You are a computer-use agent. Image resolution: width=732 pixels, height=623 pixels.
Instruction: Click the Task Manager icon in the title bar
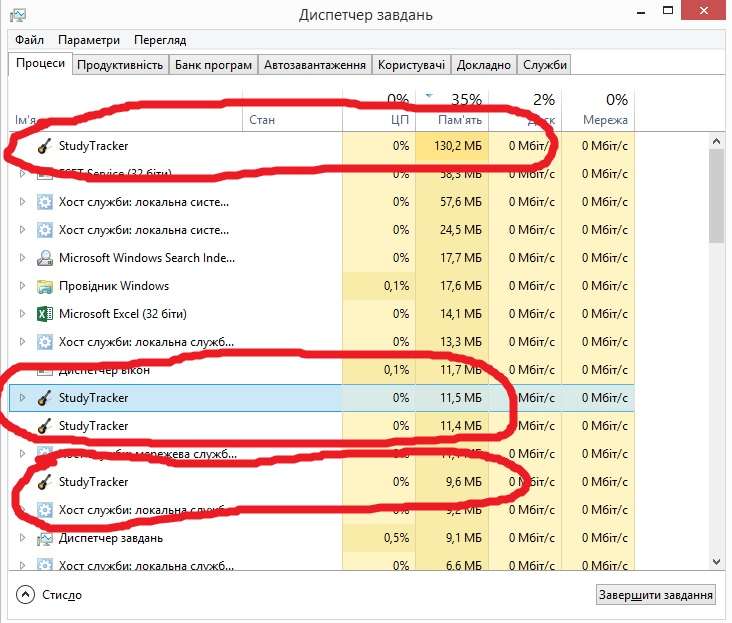17,14
